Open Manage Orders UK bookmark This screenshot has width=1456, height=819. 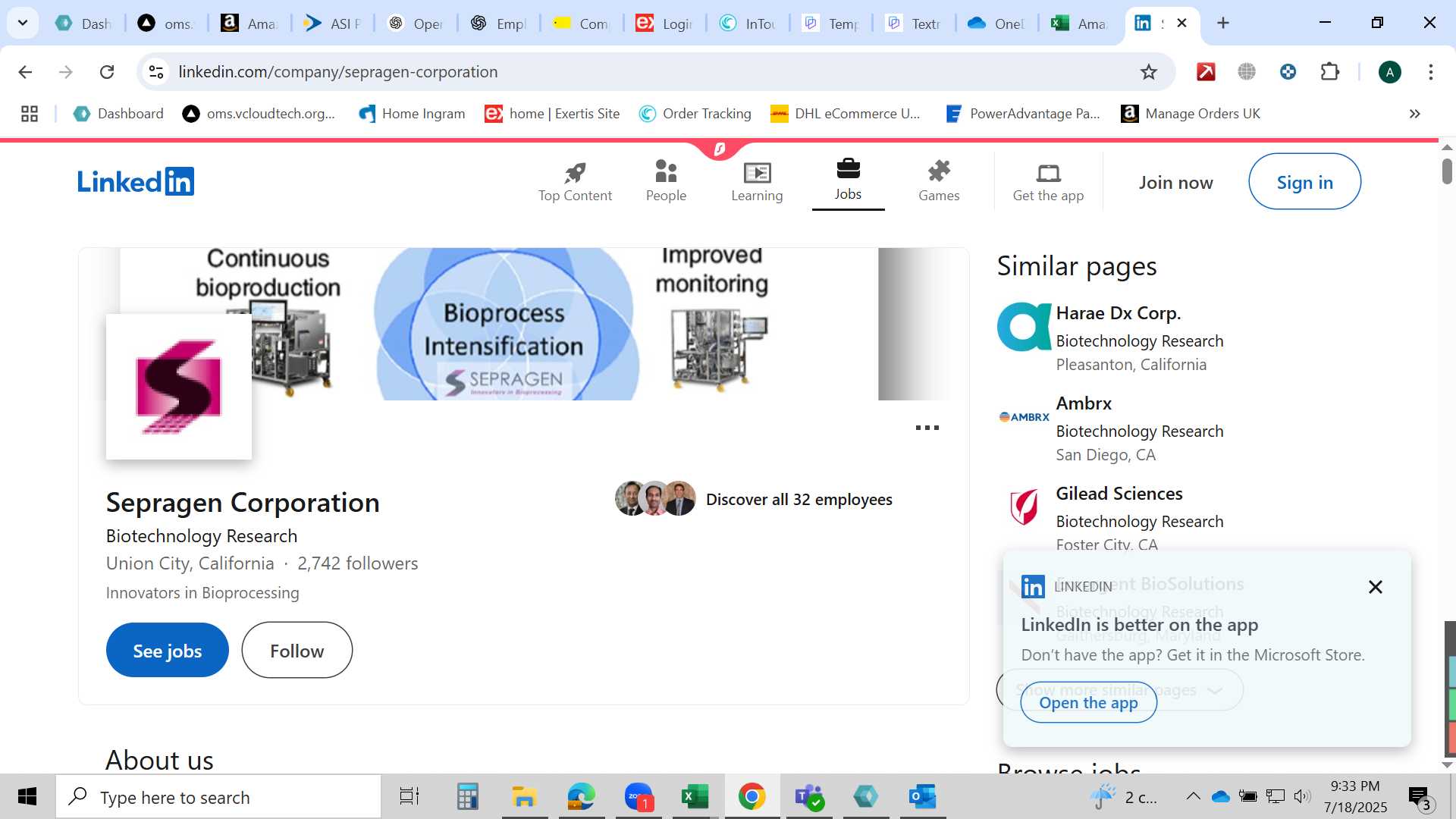pos(1191,114)
